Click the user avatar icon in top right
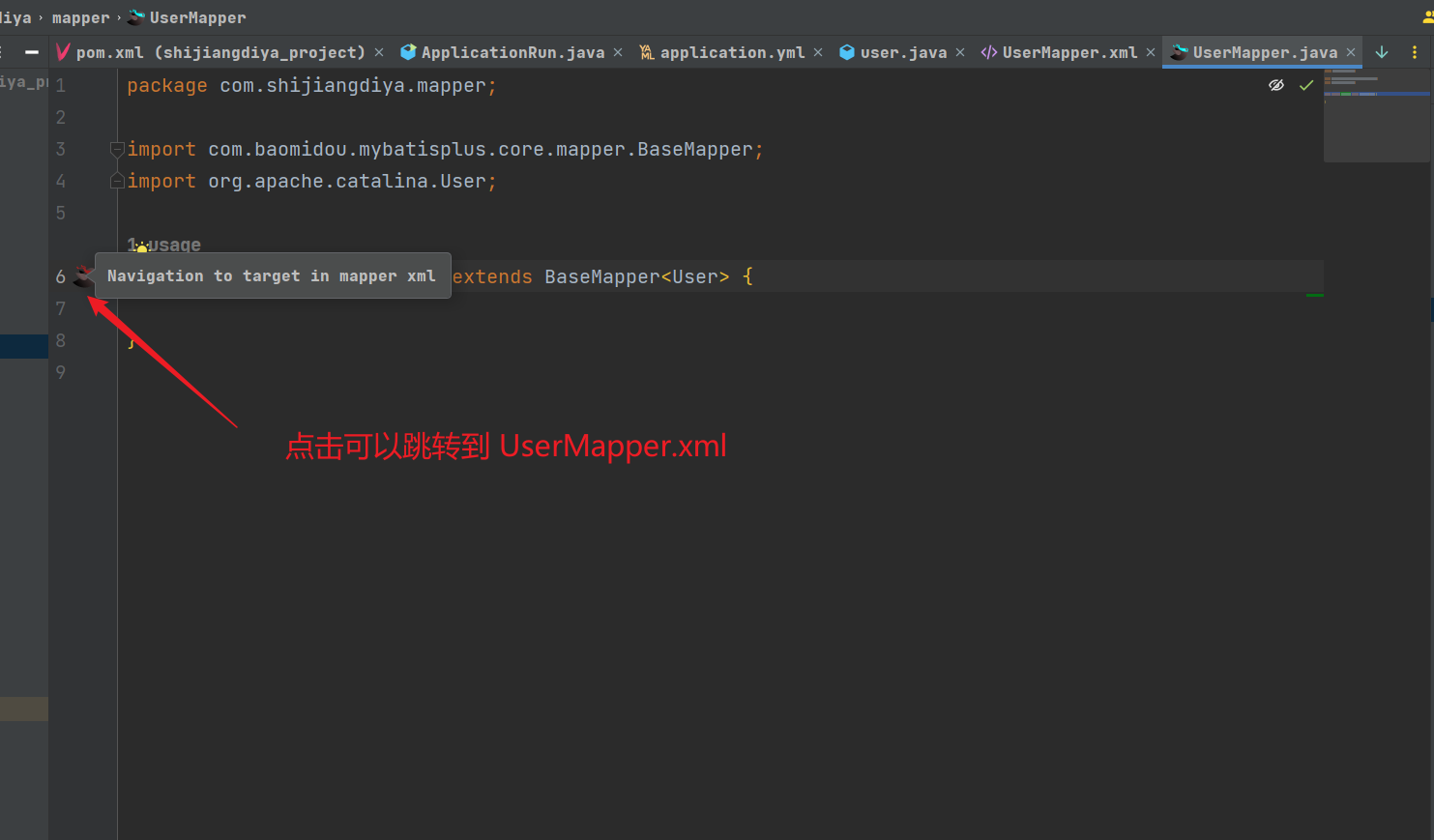 pos(1427,17)
